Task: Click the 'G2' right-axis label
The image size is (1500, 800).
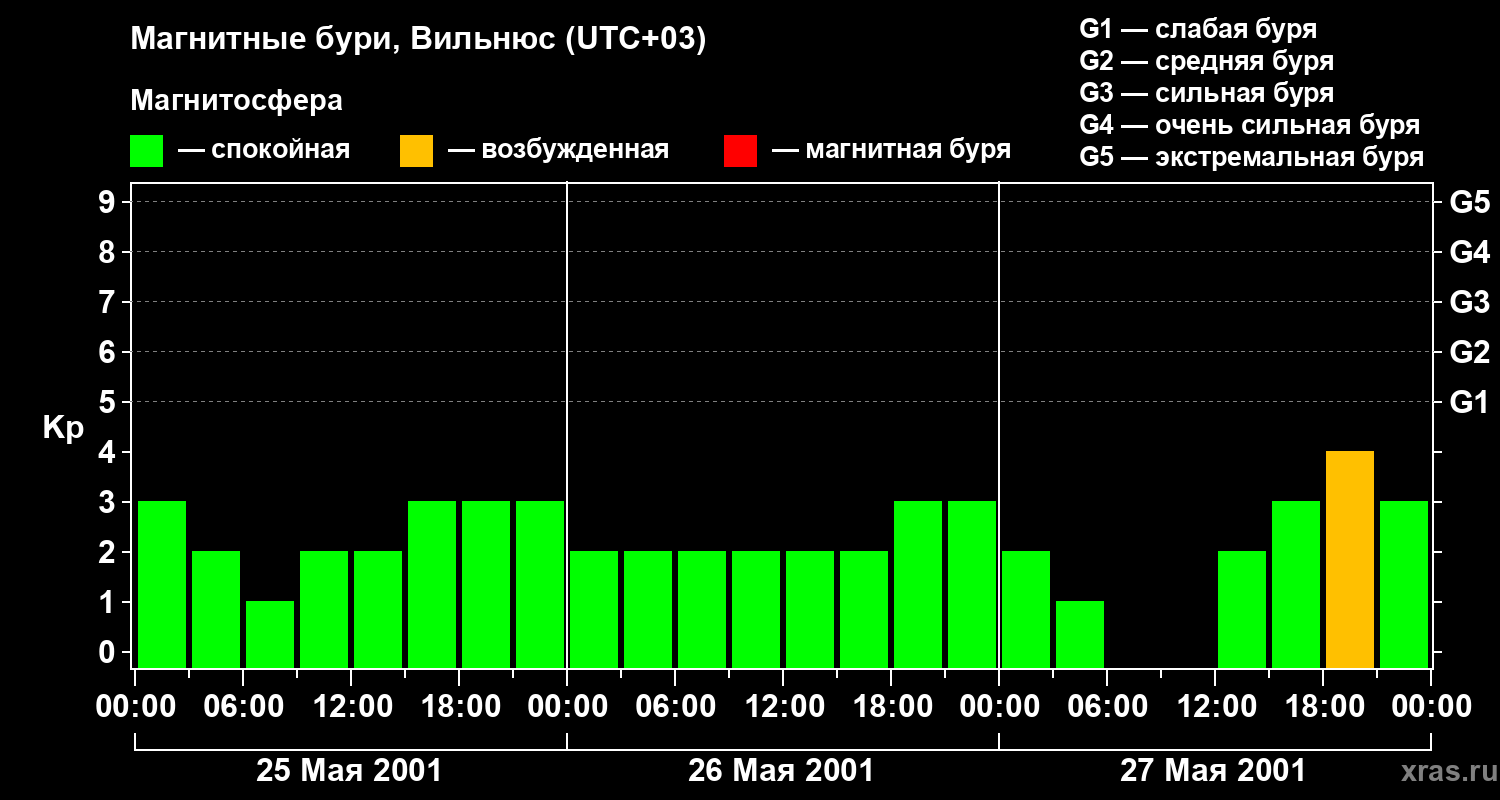Action: pos(1469,352)
